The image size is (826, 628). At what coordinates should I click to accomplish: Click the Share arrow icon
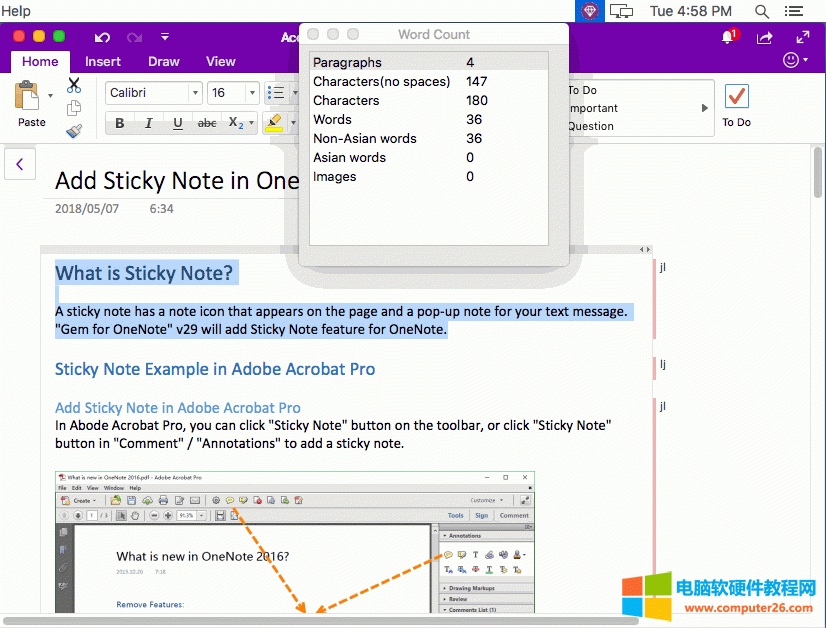(x=765, y=37)
